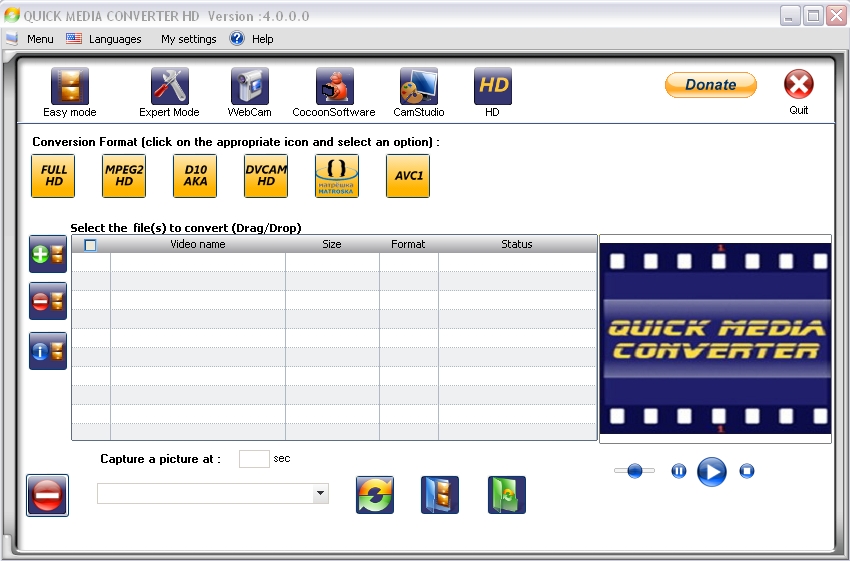
Task: Choose D10 AKA conversion format
Action: click(195, 176)
